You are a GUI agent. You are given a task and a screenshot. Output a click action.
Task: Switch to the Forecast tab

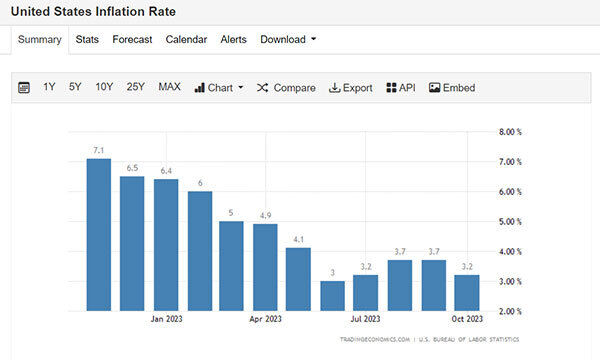(132, 39)
